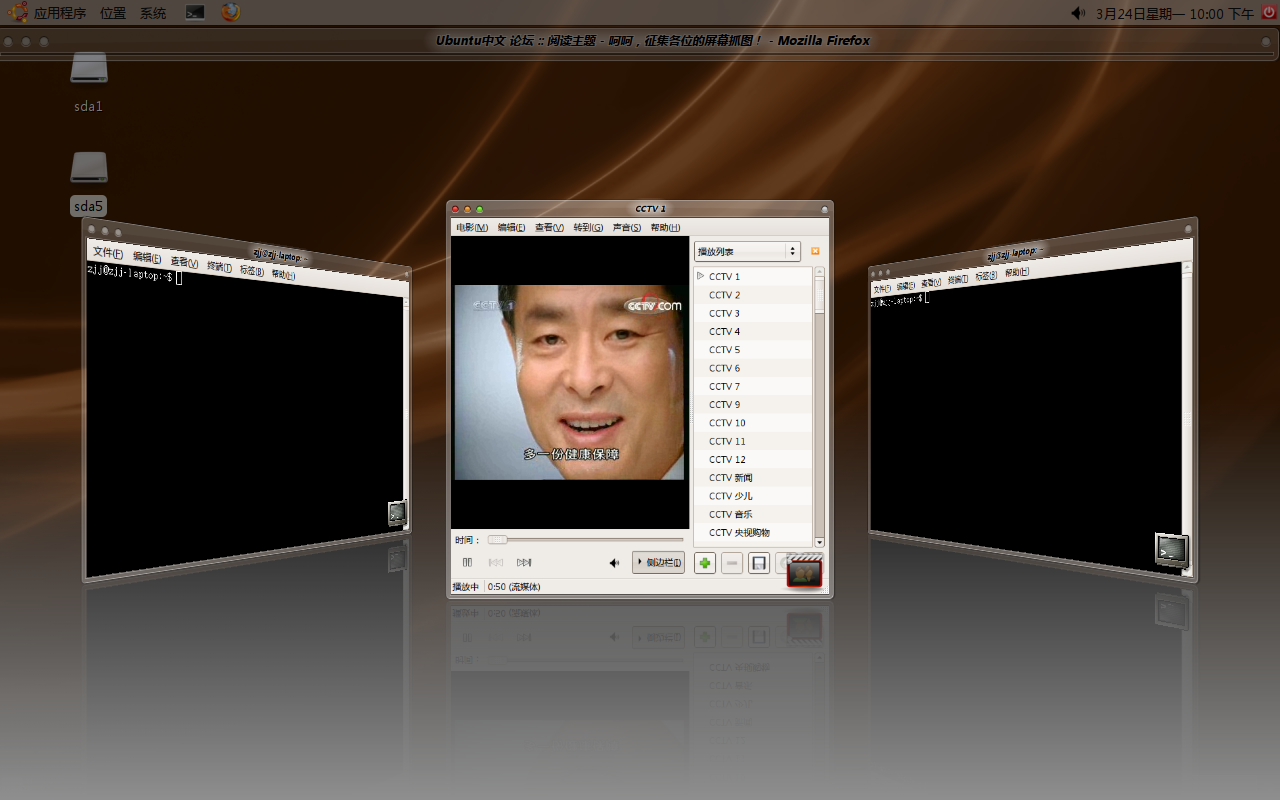Skip to next track button
This screenshot has height=800, width=1280.
click(x=524, y=563)
